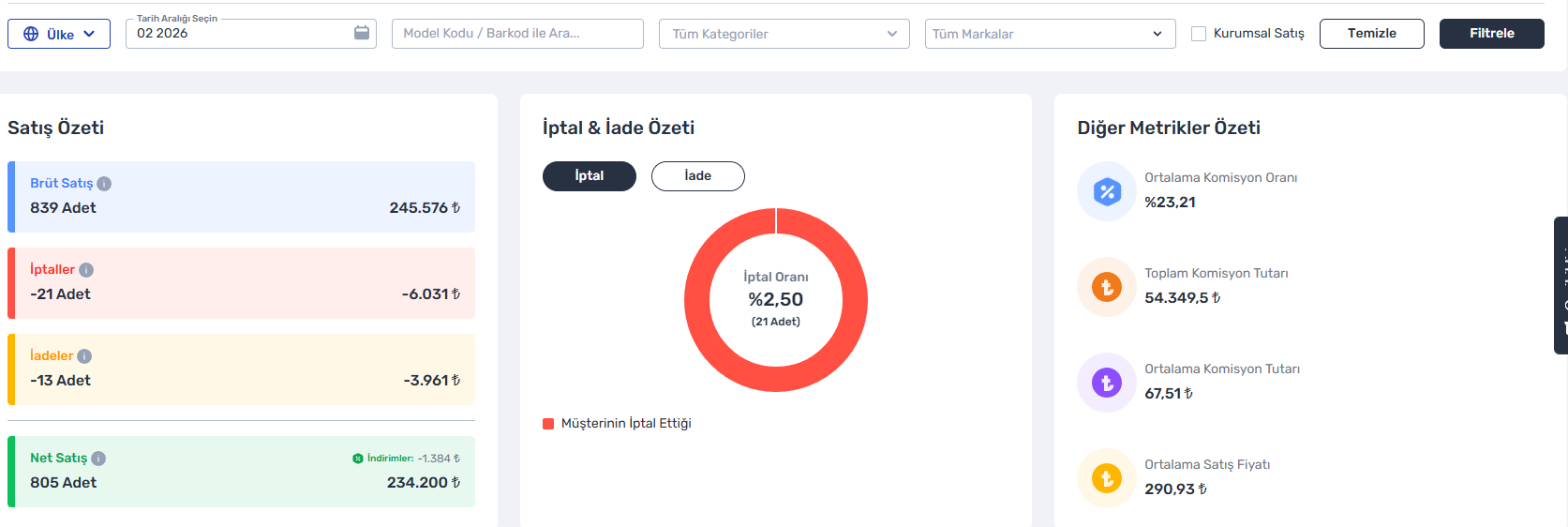Toggle the Müşterinin İptal Ettiği legend item
This screenshot has width=1568, height=527.
(x=618, y=424)
